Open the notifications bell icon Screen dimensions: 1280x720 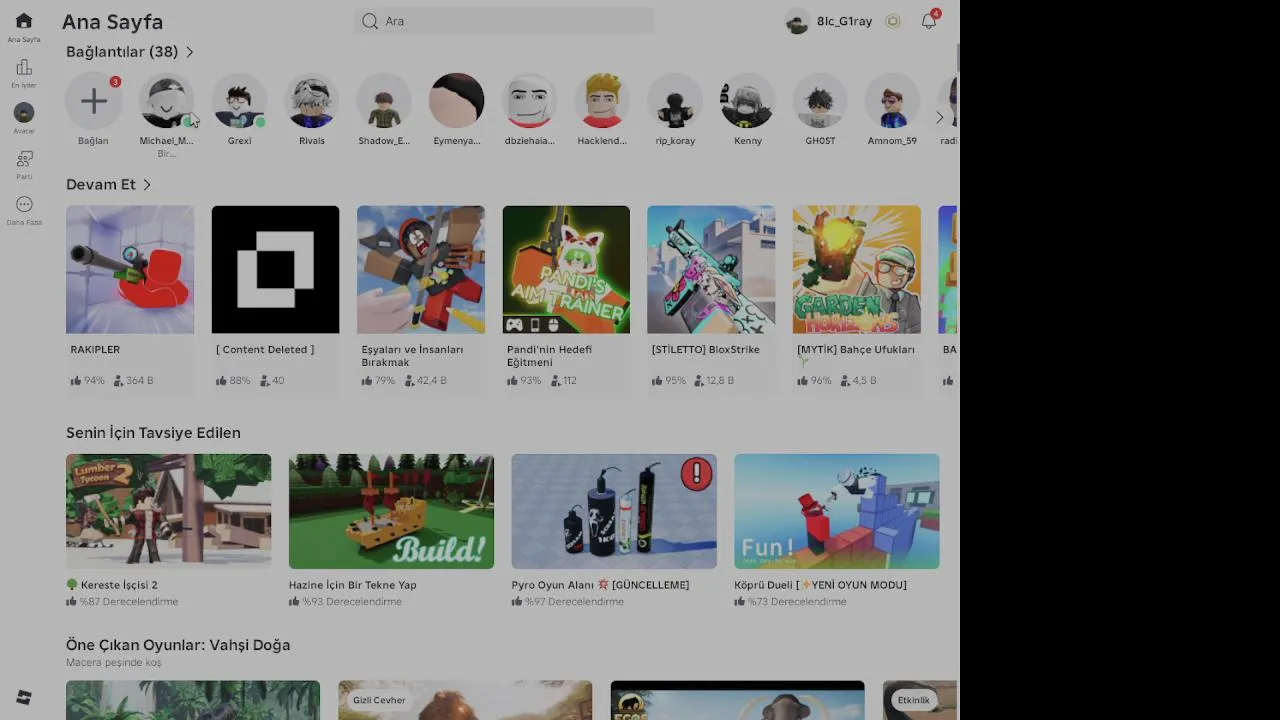point(929,21)
